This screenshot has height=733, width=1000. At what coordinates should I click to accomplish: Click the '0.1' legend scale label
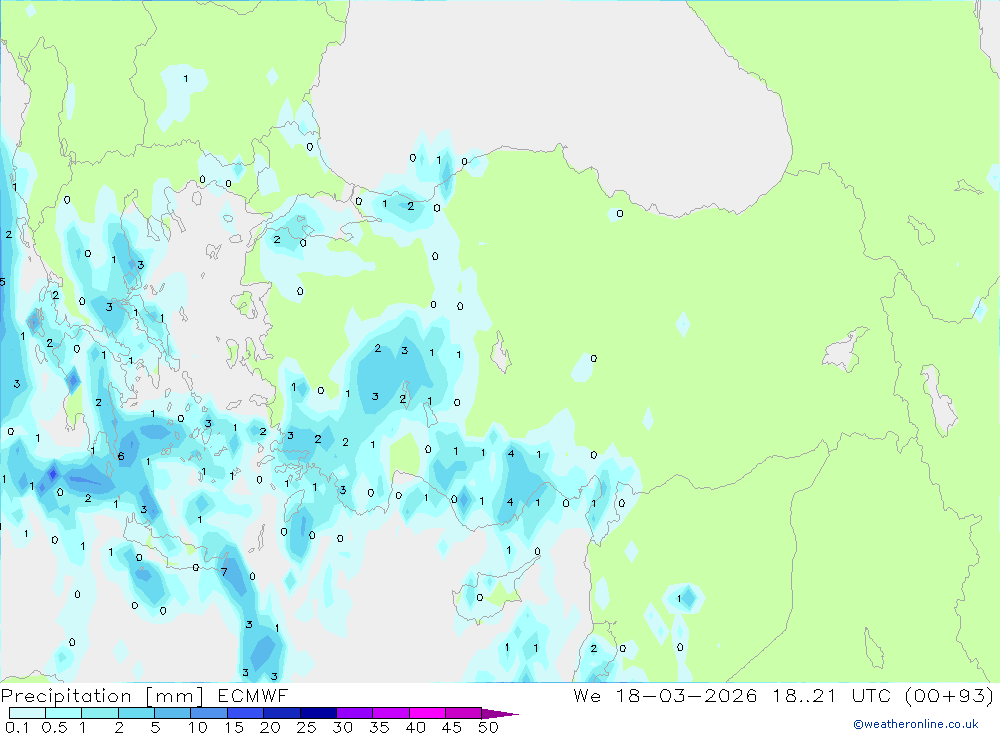[x=17, y=727]
